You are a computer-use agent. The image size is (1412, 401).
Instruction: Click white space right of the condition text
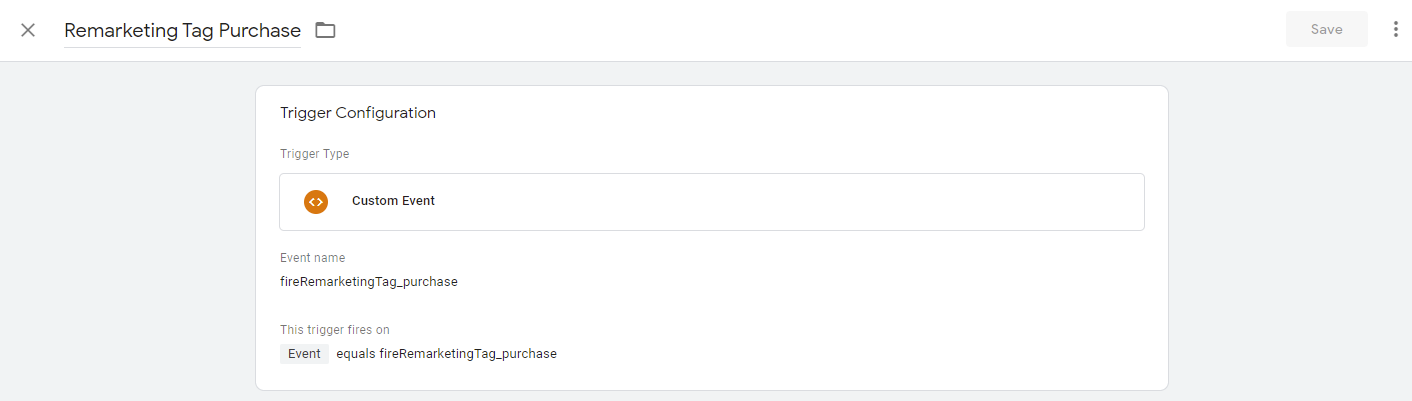point(850,354)
